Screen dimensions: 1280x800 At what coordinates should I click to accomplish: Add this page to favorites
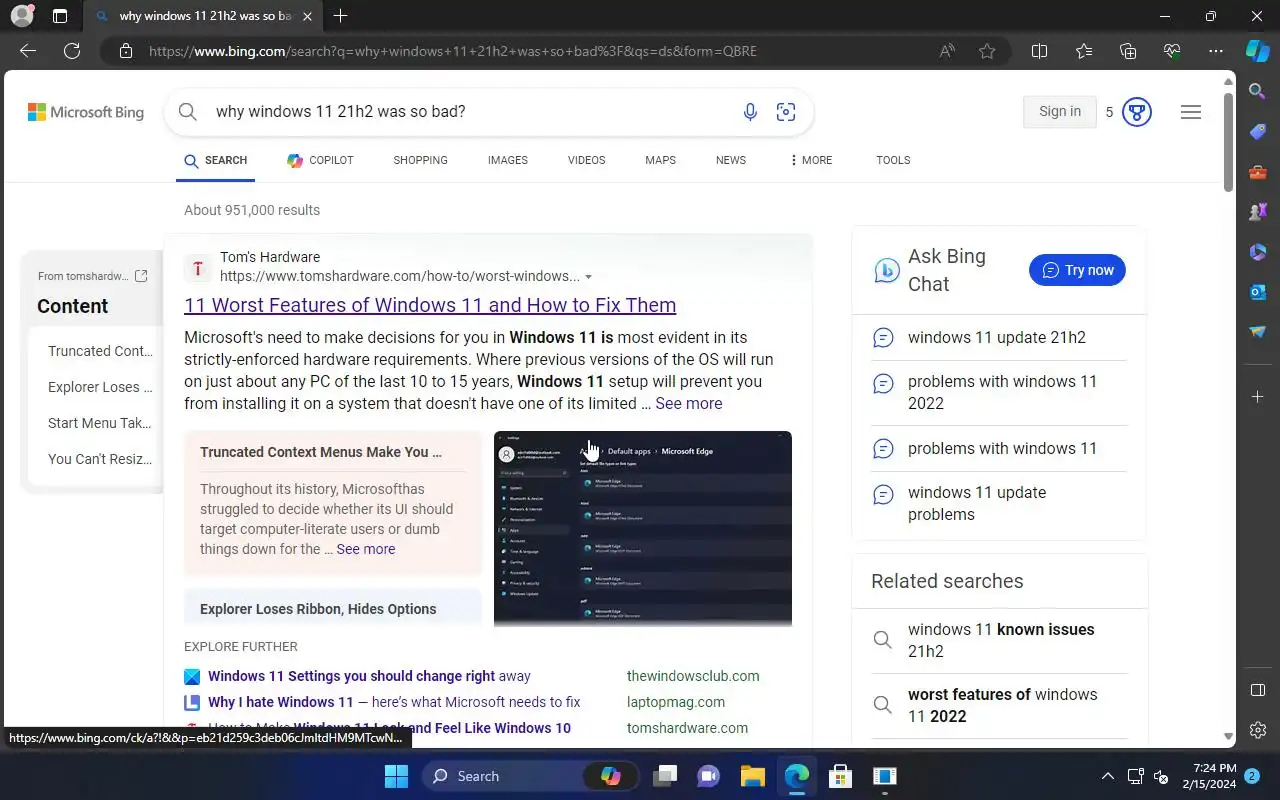(987, 51)
